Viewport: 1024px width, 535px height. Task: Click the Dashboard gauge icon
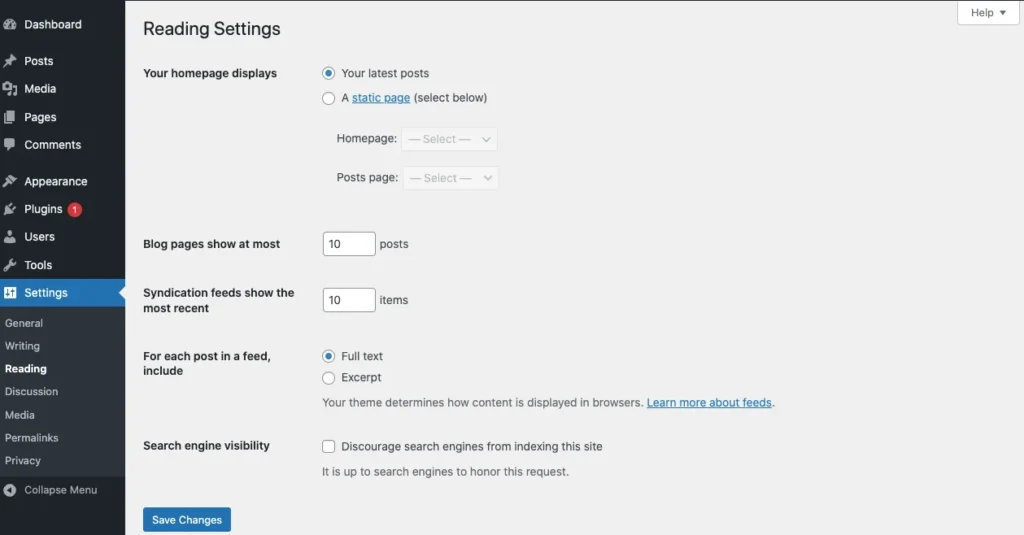pyautogui.click(x=10, y=24)
